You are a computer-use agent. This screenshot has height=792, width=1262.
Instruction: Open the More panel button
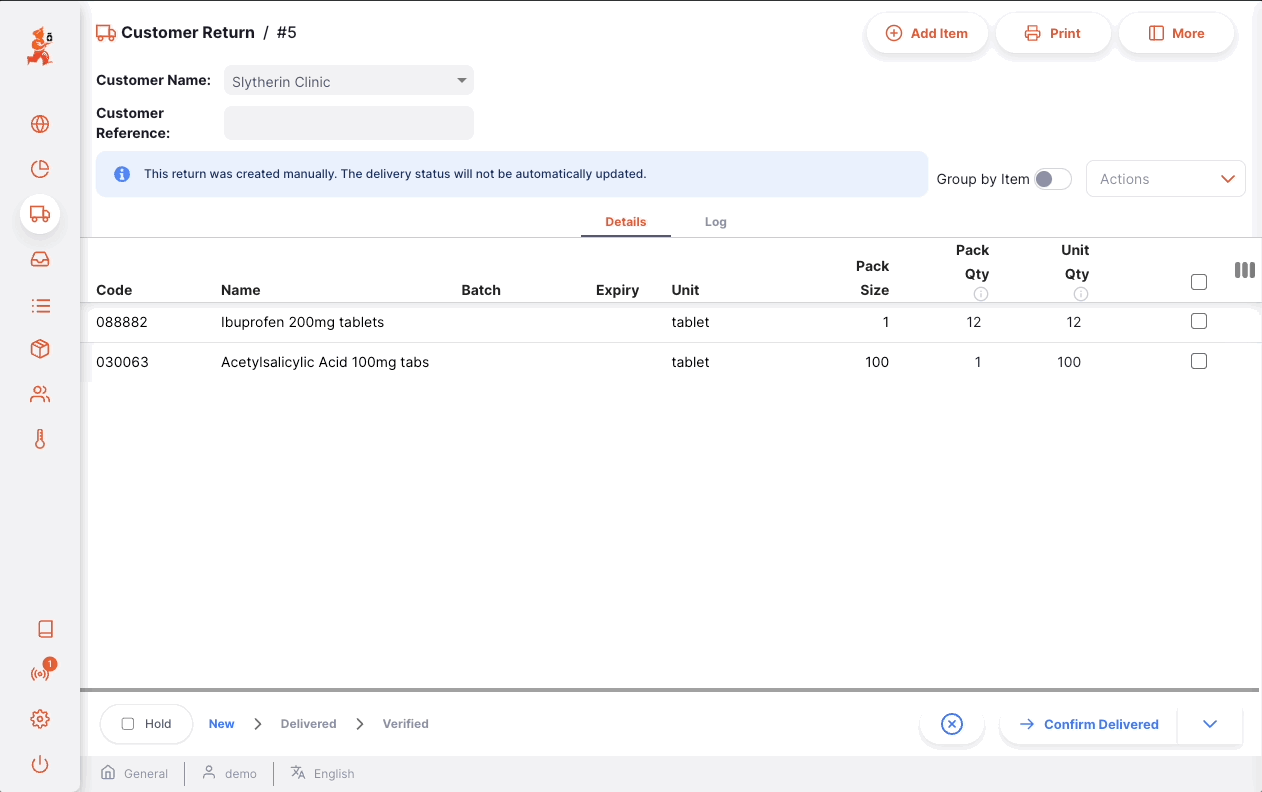pyautogui.click(x=1177, y=33)
